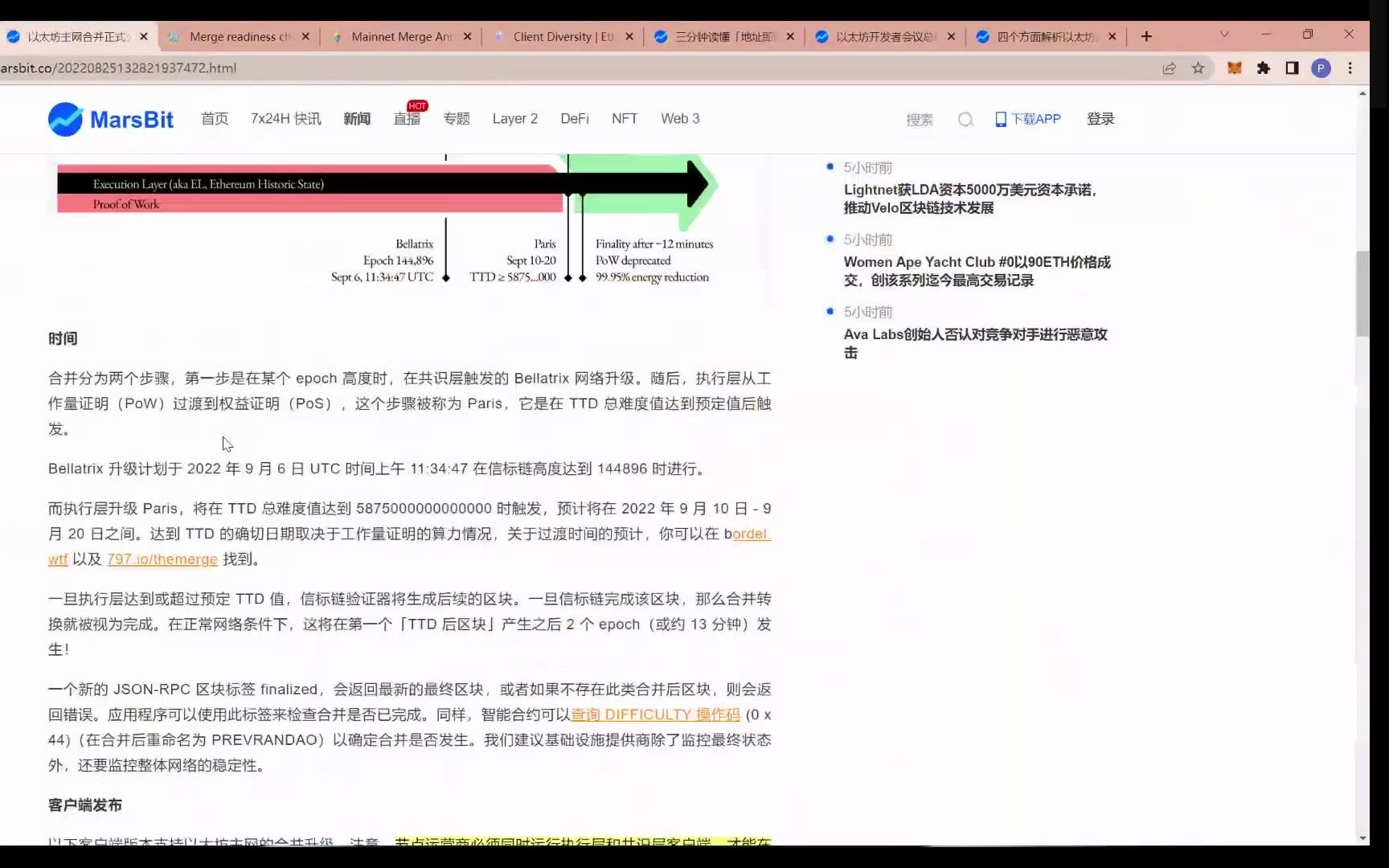Open Web 3 navigation item
The image size is (1389, 868).
(x=680, y=119)
